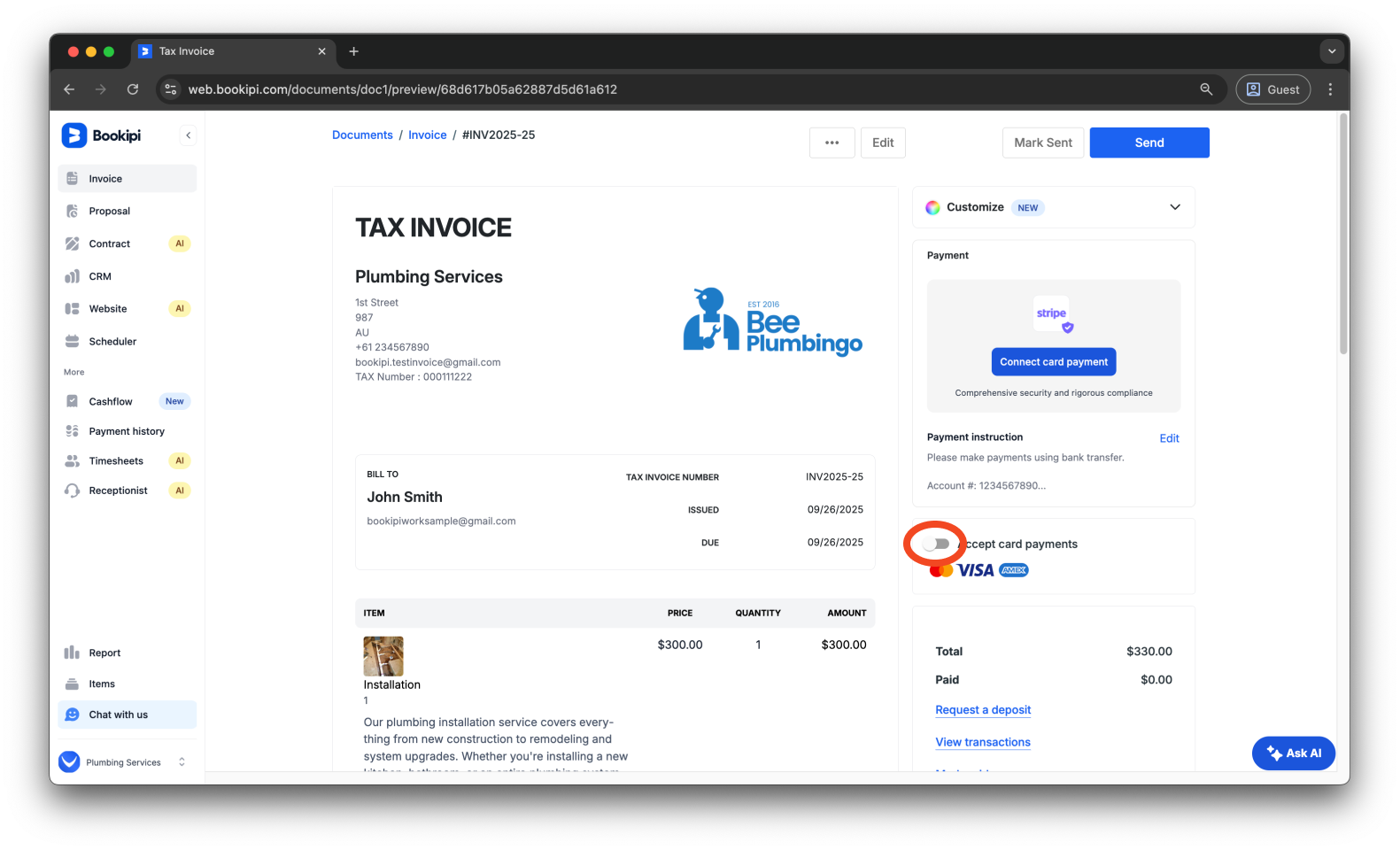Click the Edit invoice button
The width and height of the screenshot is (1400, 850).
[883, 143]
